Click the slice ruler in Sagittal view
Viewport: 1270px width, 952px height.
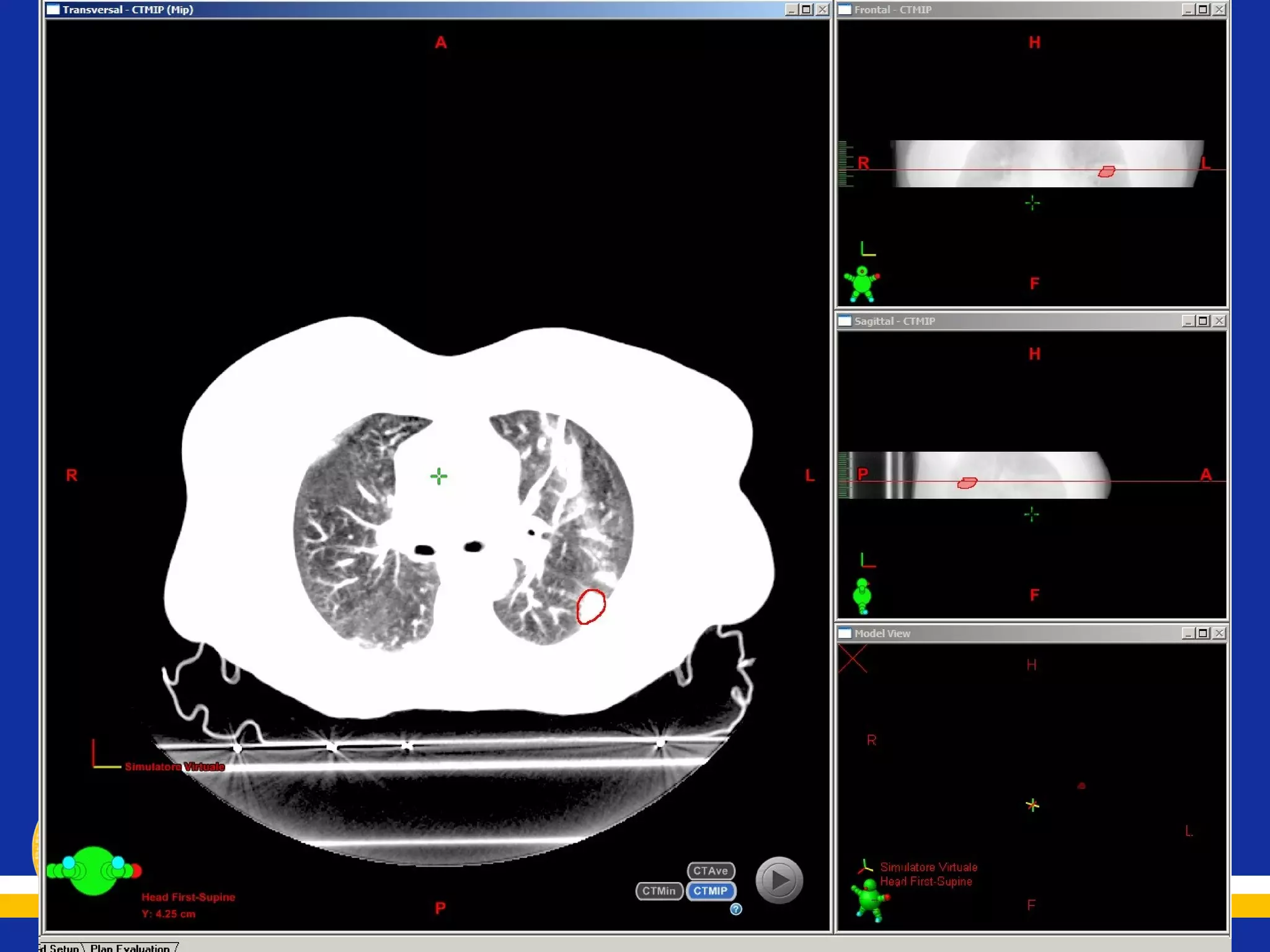tap(843, 475)
